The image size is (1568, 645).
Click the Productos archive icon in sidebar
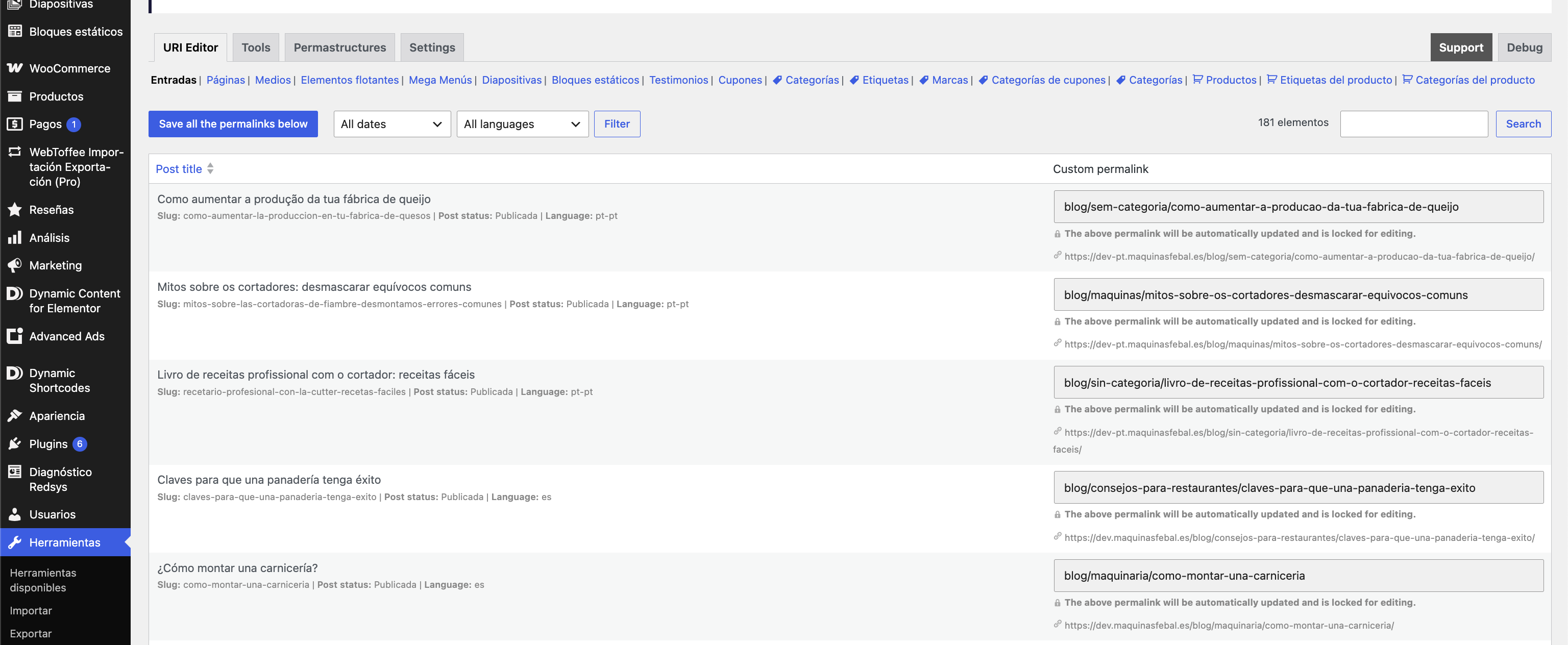point(15,96)
